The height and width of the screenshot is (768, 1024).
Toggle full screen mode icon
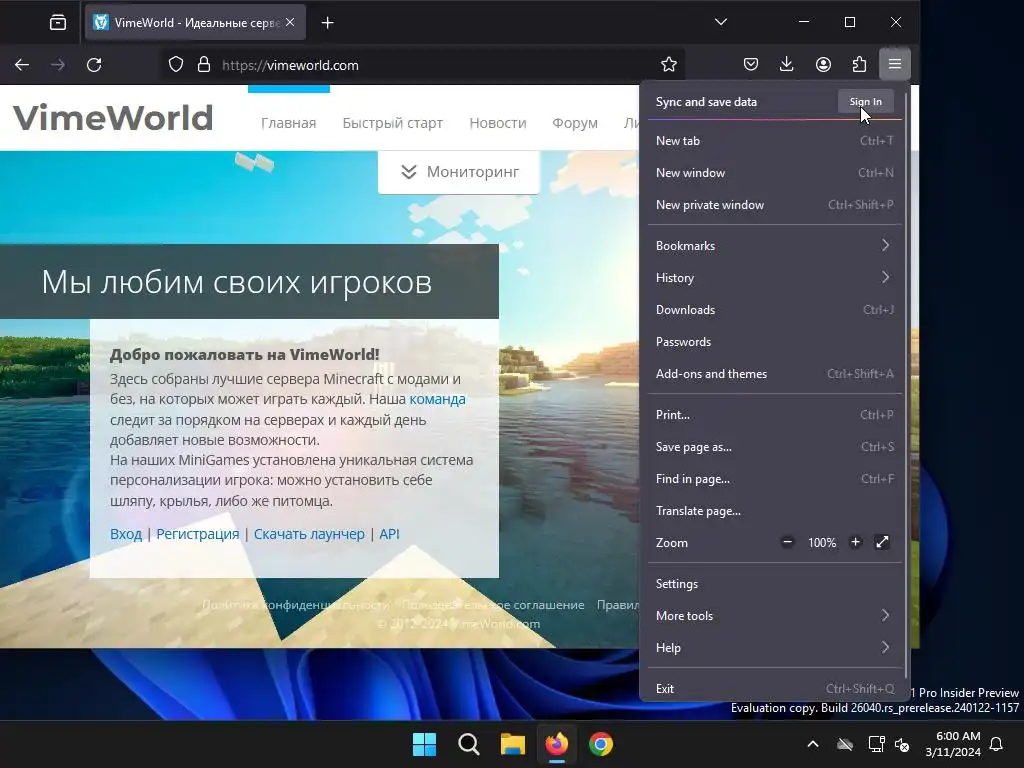click(x=882, y=542)
